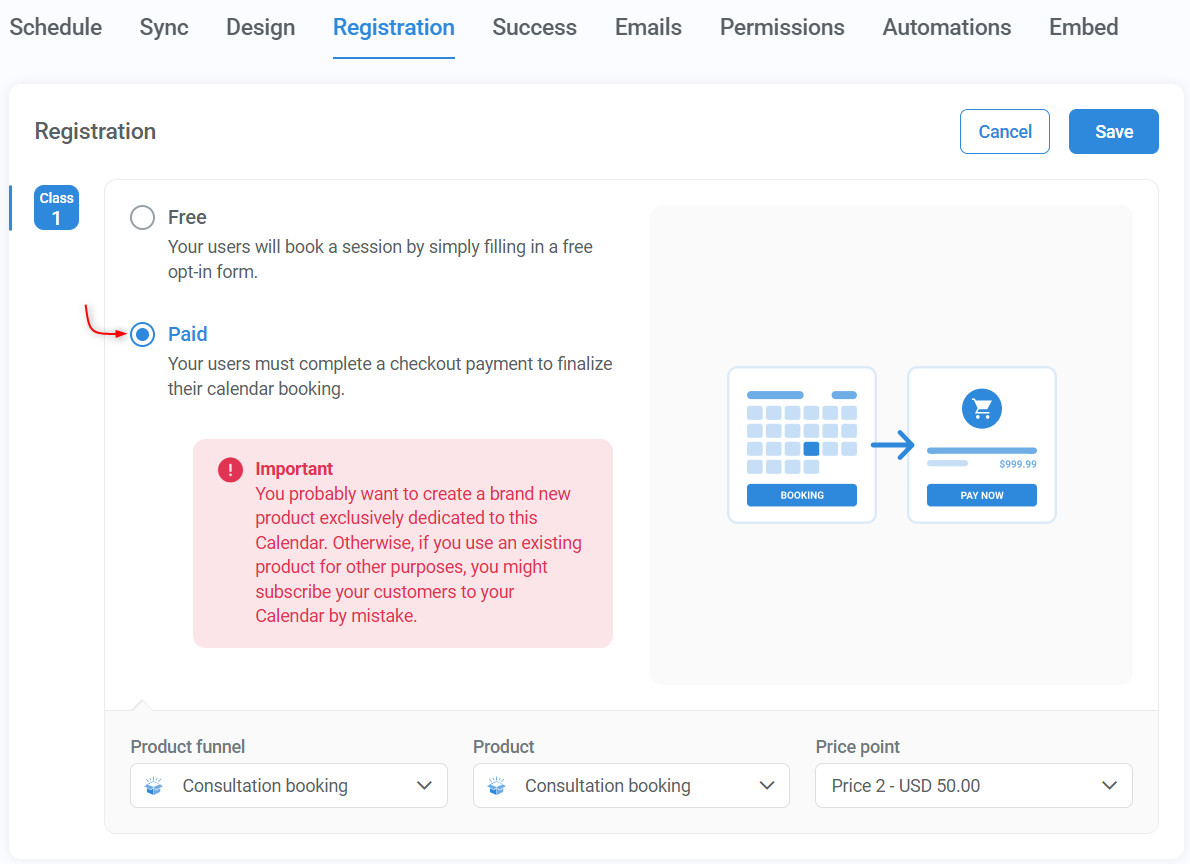This screenshot has height=864, width=1190.
Task: Click the gift icon in Product funnel field
Action: [153, 786]
